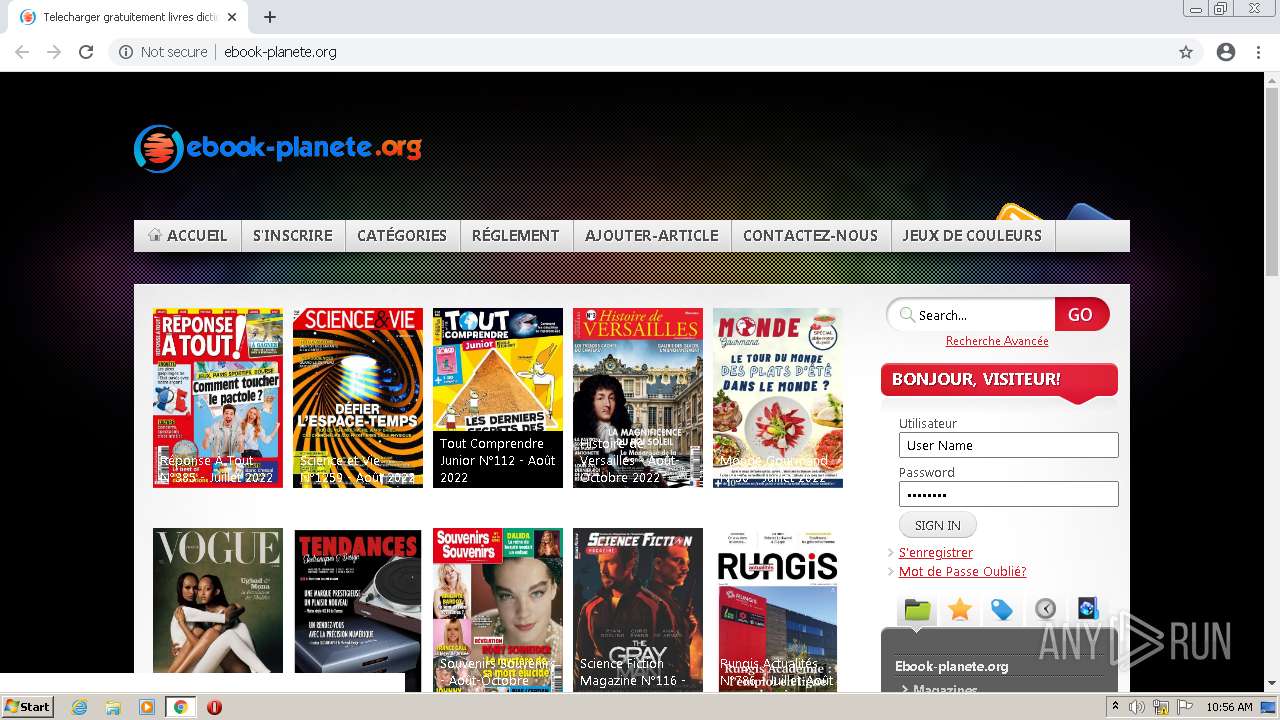This screenshot has width=1280, height=720.
Task: Close the Telecharger gratuitement tab
Action: pos(232,17)
